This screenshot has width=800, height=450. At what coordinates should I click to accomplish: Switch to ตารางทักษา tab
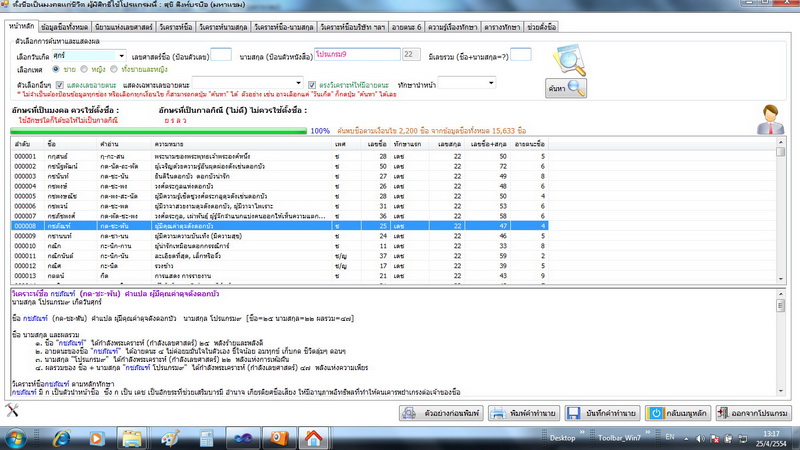502,27
